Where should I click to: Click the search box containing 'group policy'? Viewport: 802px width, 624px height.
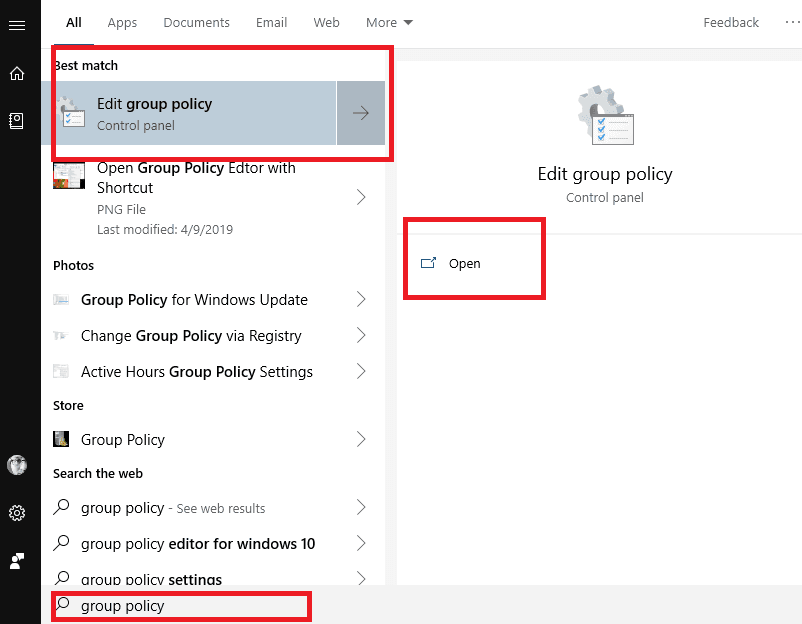point(181,606)
